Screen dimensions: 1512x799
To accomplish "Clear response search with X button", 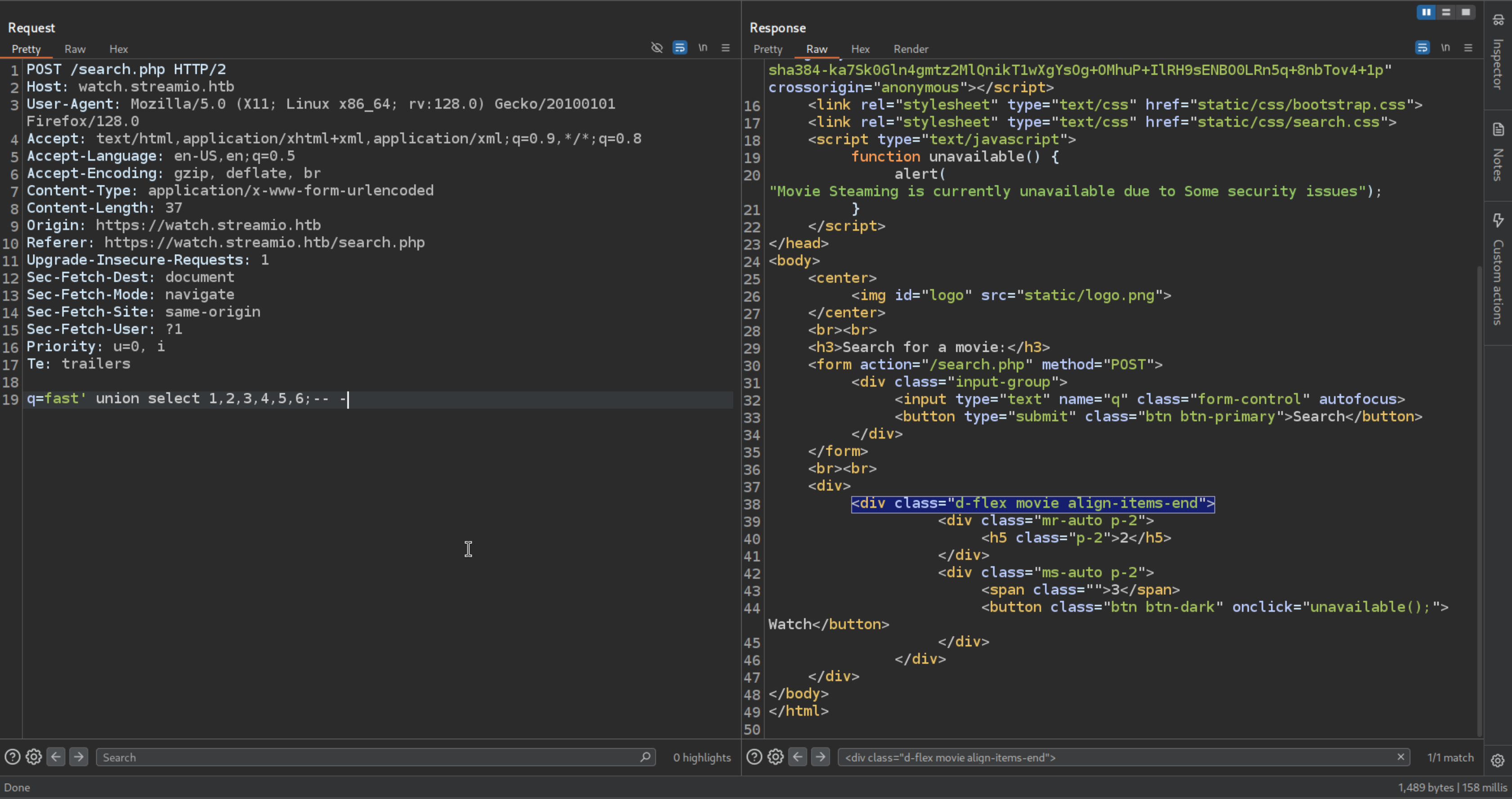I will point(1400,757).
